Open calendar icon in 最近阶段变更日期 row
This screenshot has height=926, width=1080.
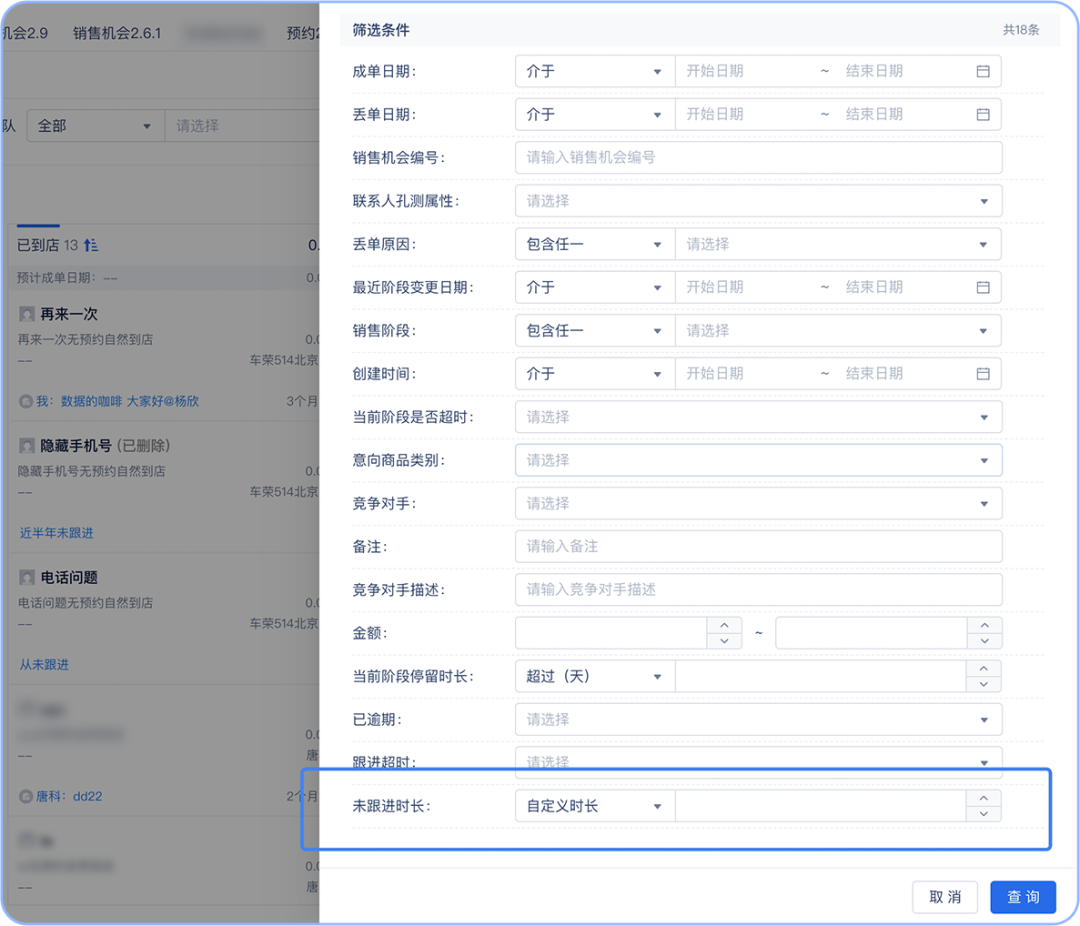click(983, 287)
